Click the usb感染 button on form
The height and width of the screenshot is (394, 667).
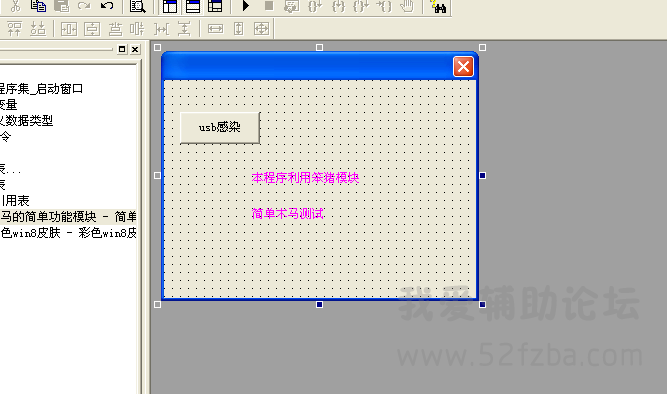click(x=220, y=128)
